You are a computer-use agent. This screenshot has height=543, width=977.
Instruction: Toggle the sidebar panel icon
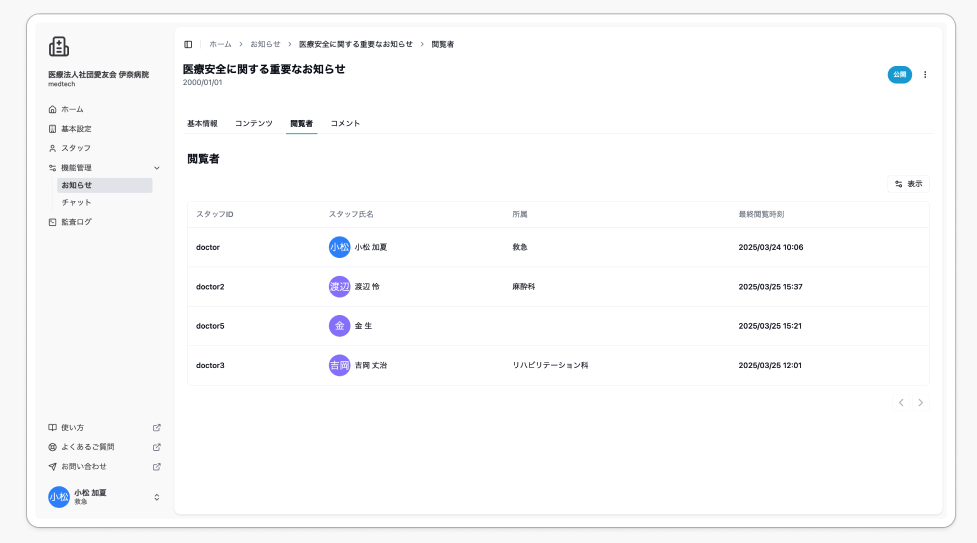188,44
